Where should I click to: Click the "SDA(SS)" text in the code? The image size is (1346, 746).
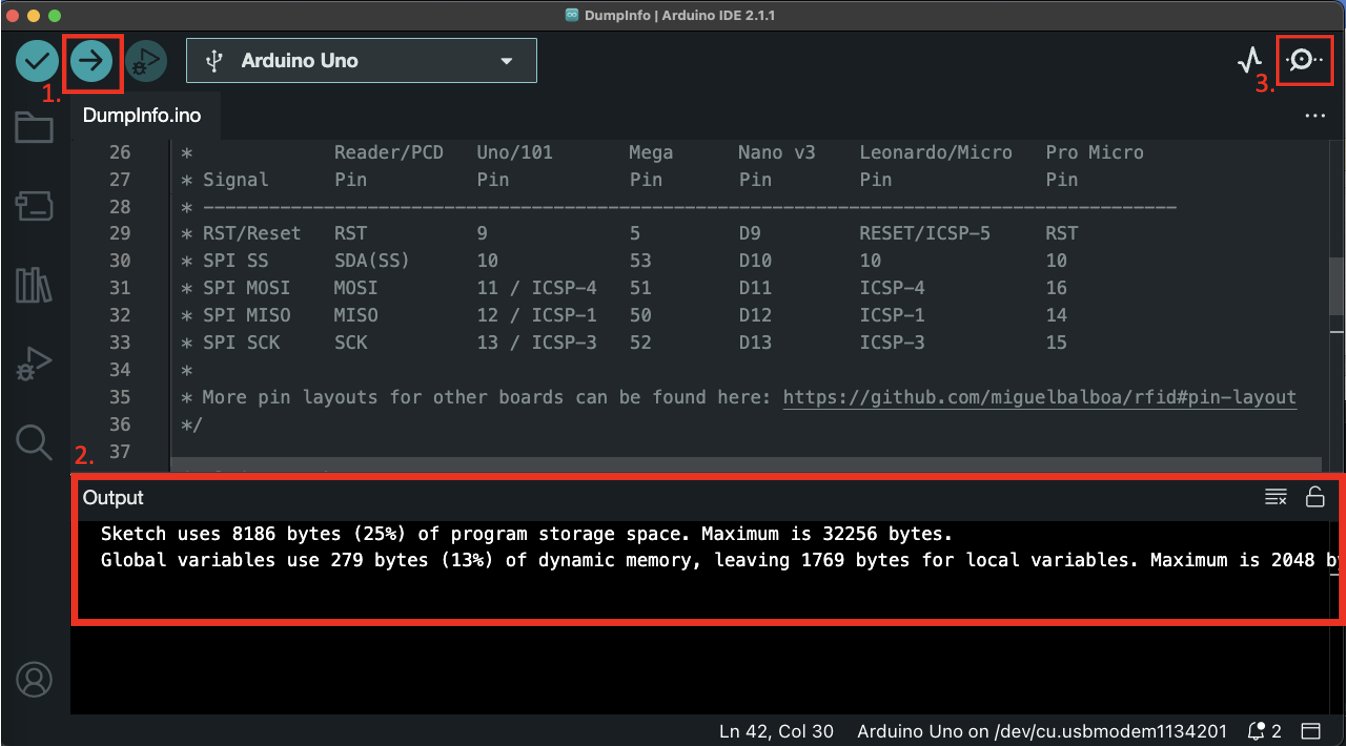click(x=372, y=261)
